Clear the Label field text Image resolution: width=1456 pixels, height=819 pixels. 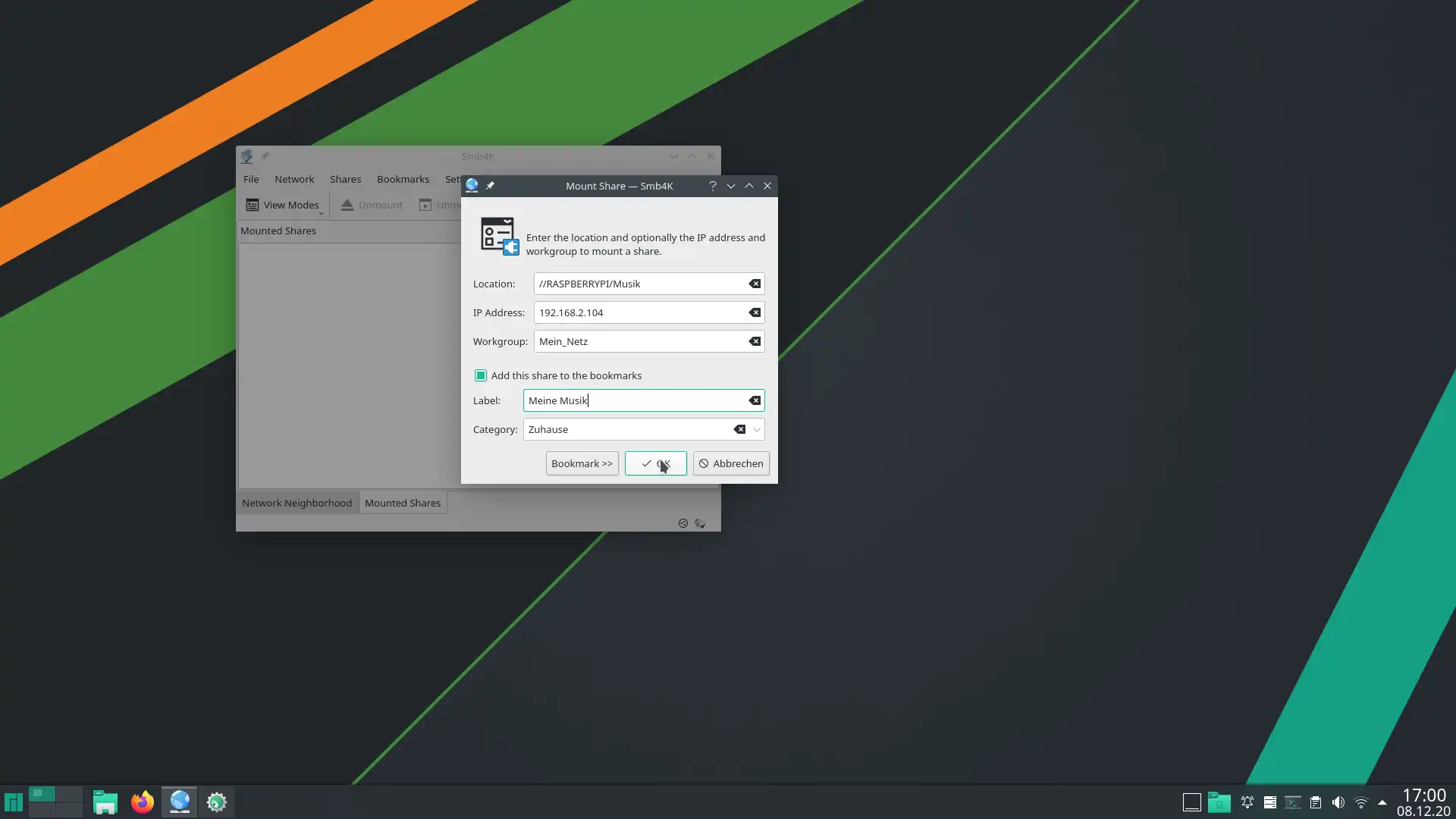click(x=755, y=400)
